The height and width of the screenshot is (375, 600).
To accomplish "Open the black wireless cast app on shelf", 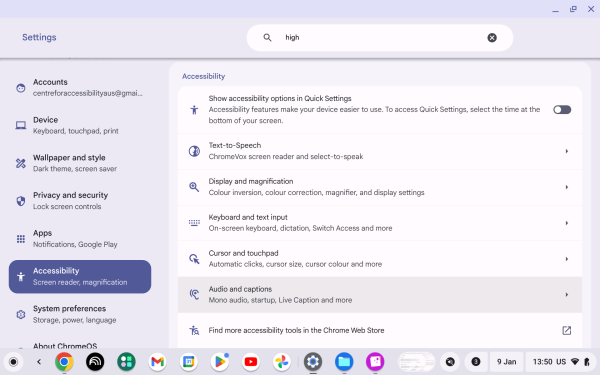I will pos(95,362).
